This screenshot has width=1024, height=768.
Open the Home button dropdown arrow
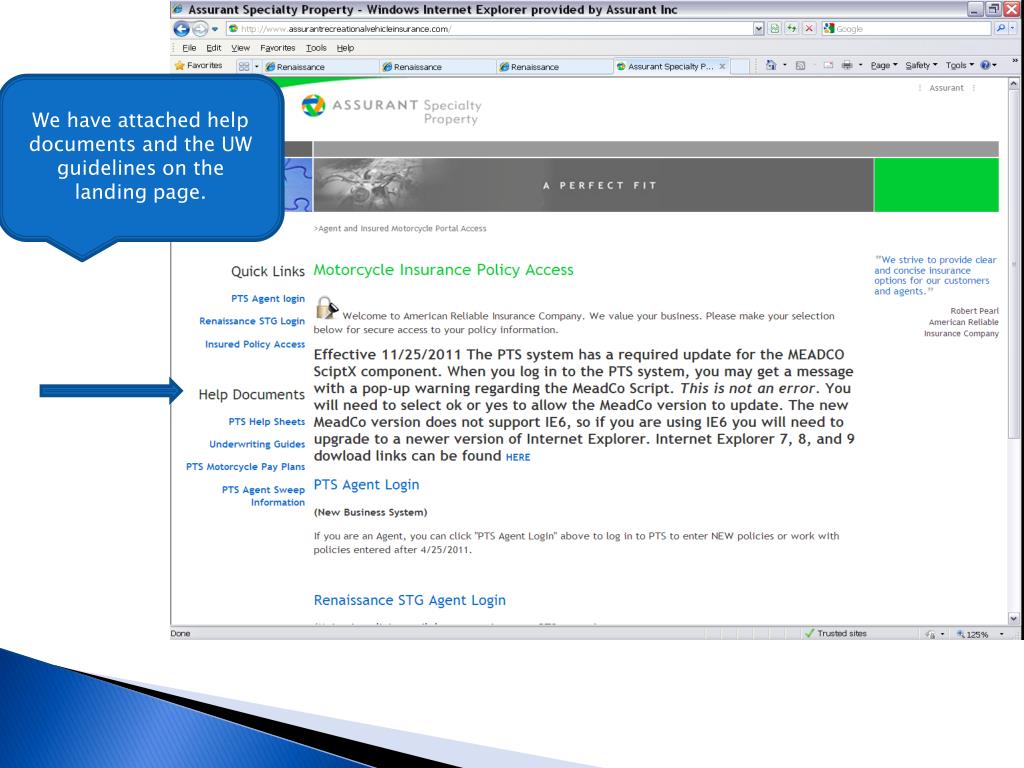[x=785, y=65]
